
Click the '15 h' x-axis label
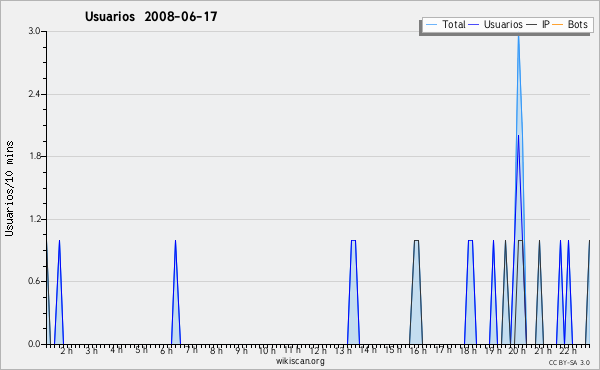coord(393,350)
